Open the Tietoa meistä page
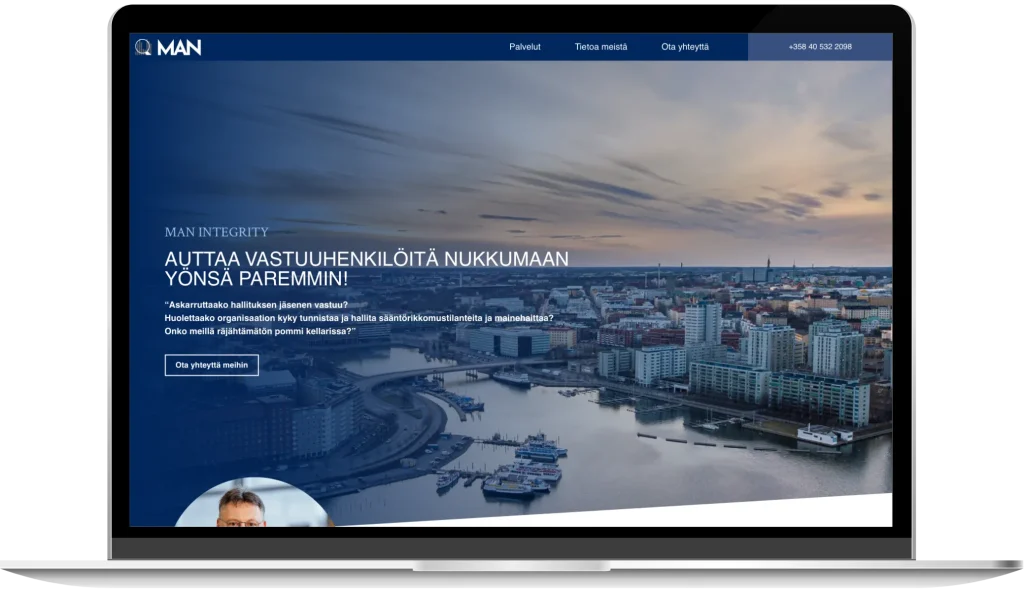1024x596 pixels. [601, 47]
